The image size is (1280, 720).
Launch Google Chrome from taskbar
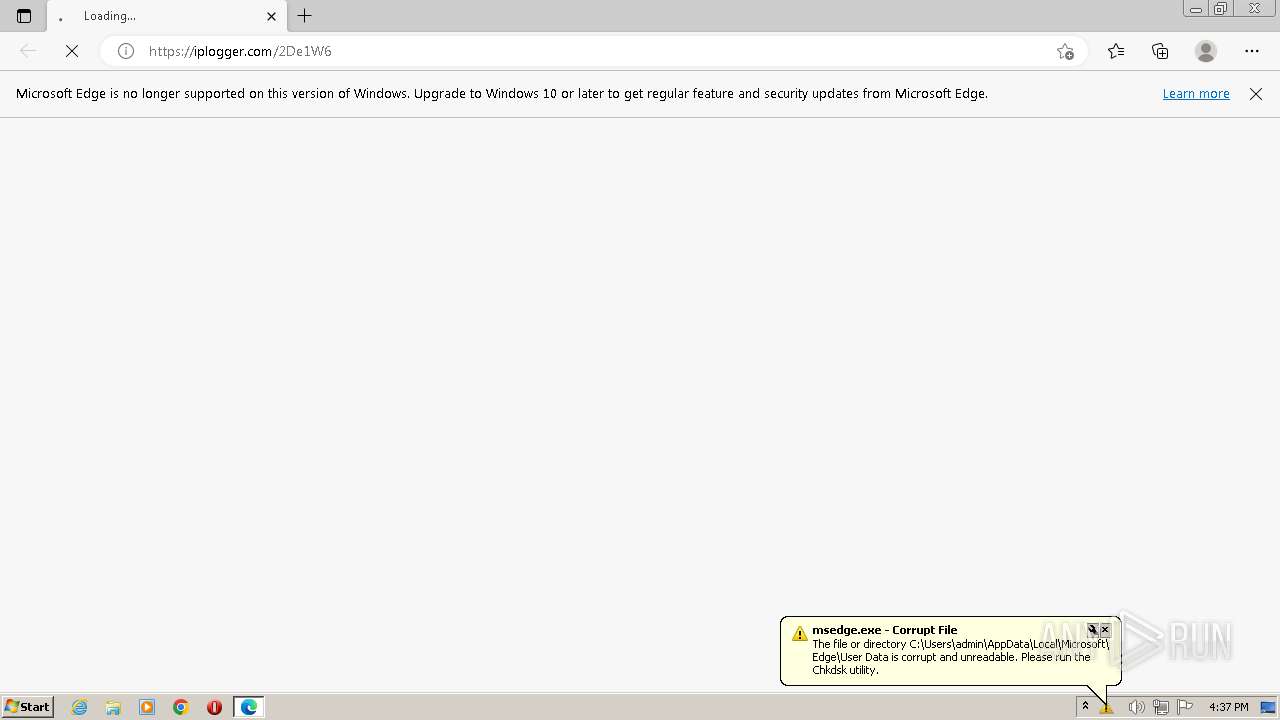point(181,707)
